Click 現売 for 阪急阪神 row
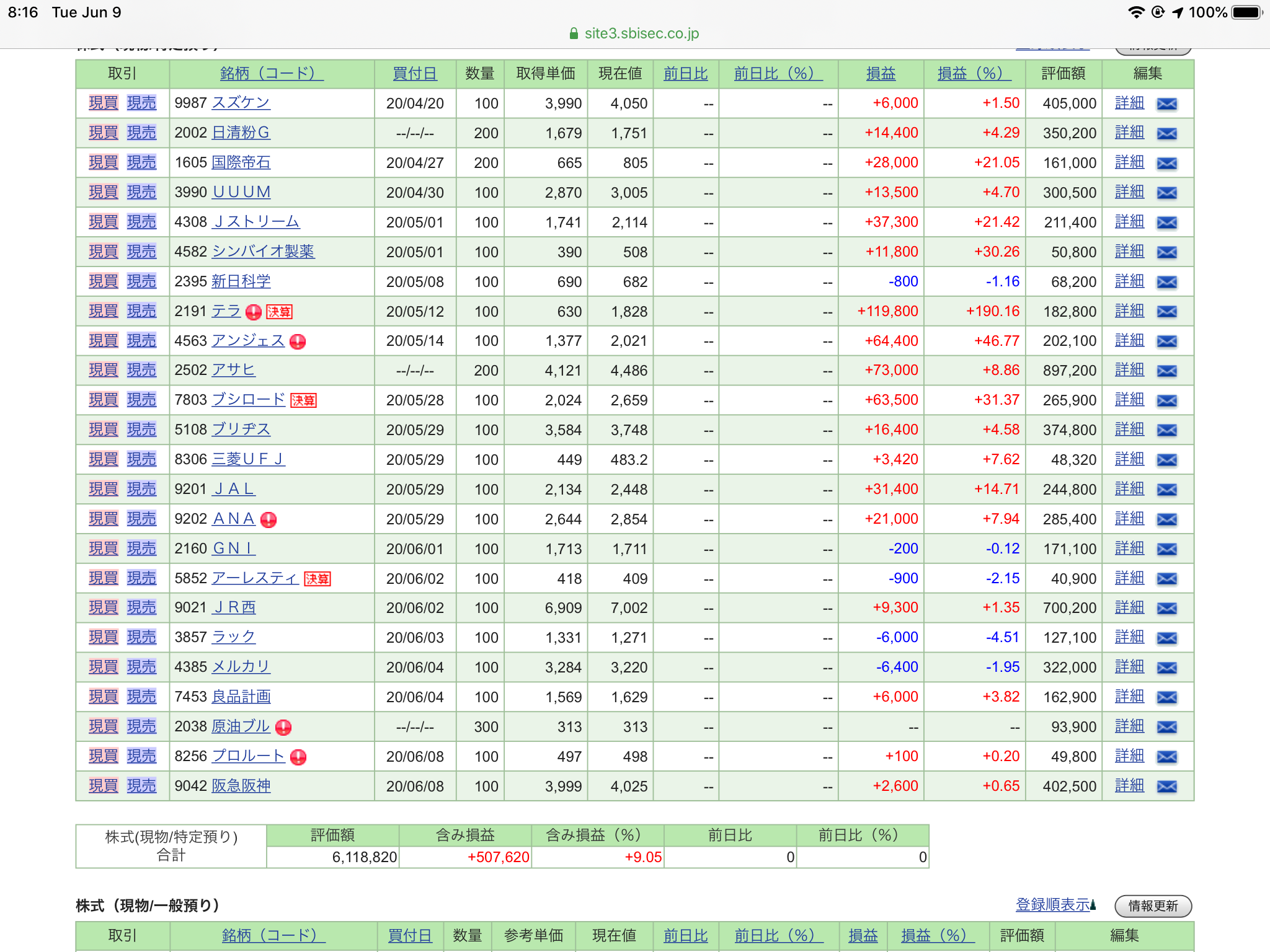Screen dimensions: 1270x952 141,786
